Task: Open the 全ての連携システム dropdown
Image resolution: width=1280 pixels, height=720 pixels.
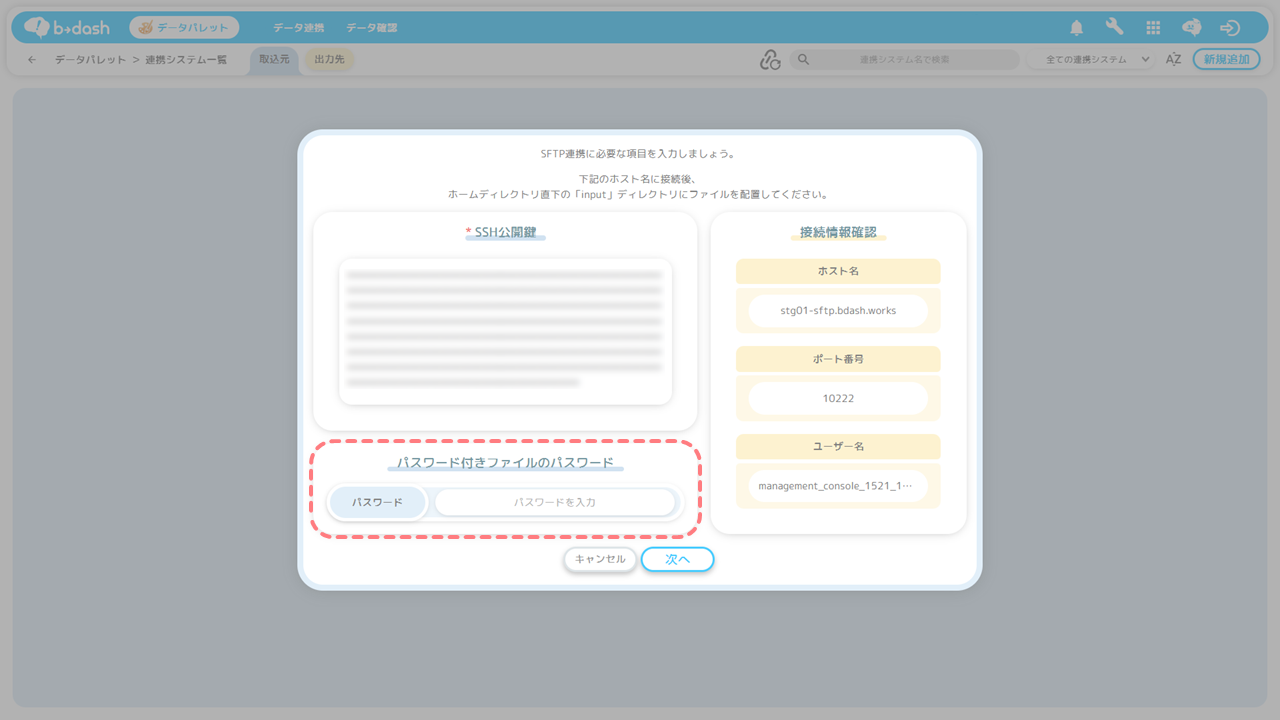Action: [x=1092, y=60]
